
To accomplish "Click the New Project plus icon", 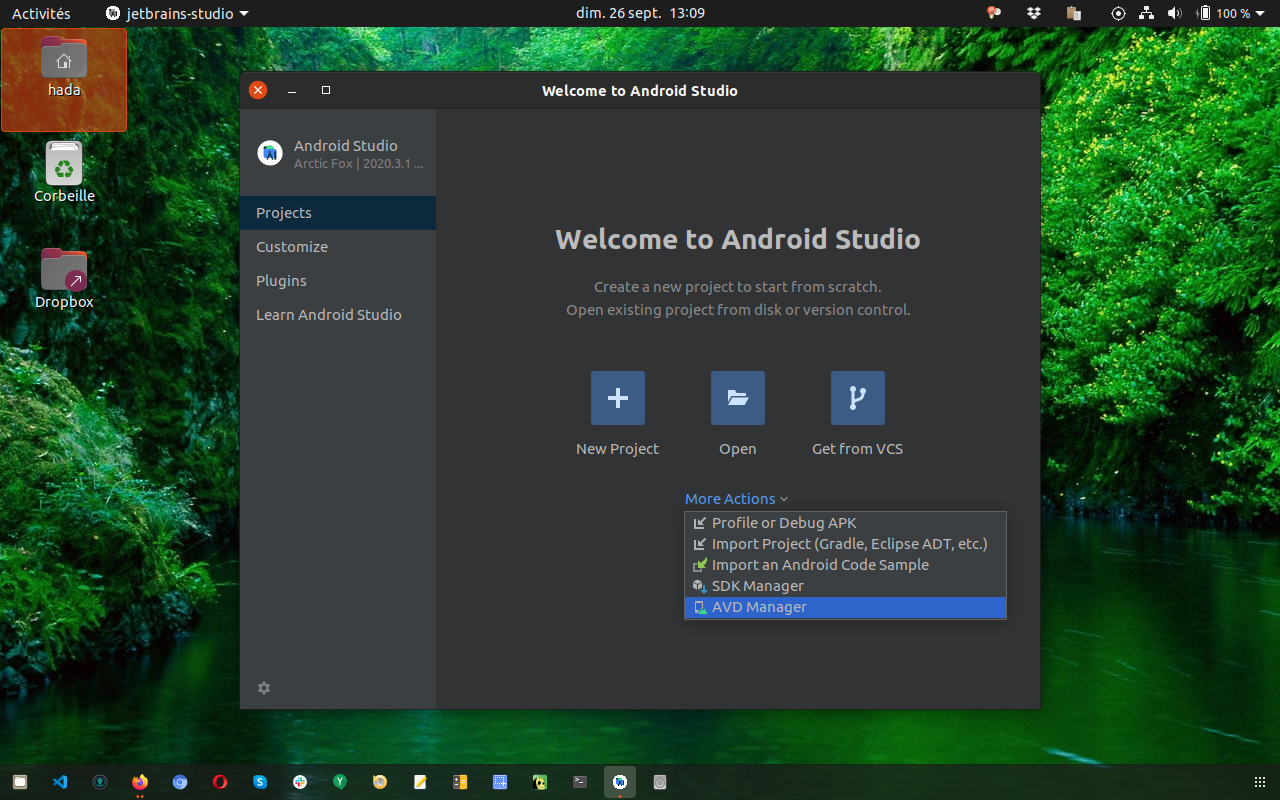I will 617,398.
